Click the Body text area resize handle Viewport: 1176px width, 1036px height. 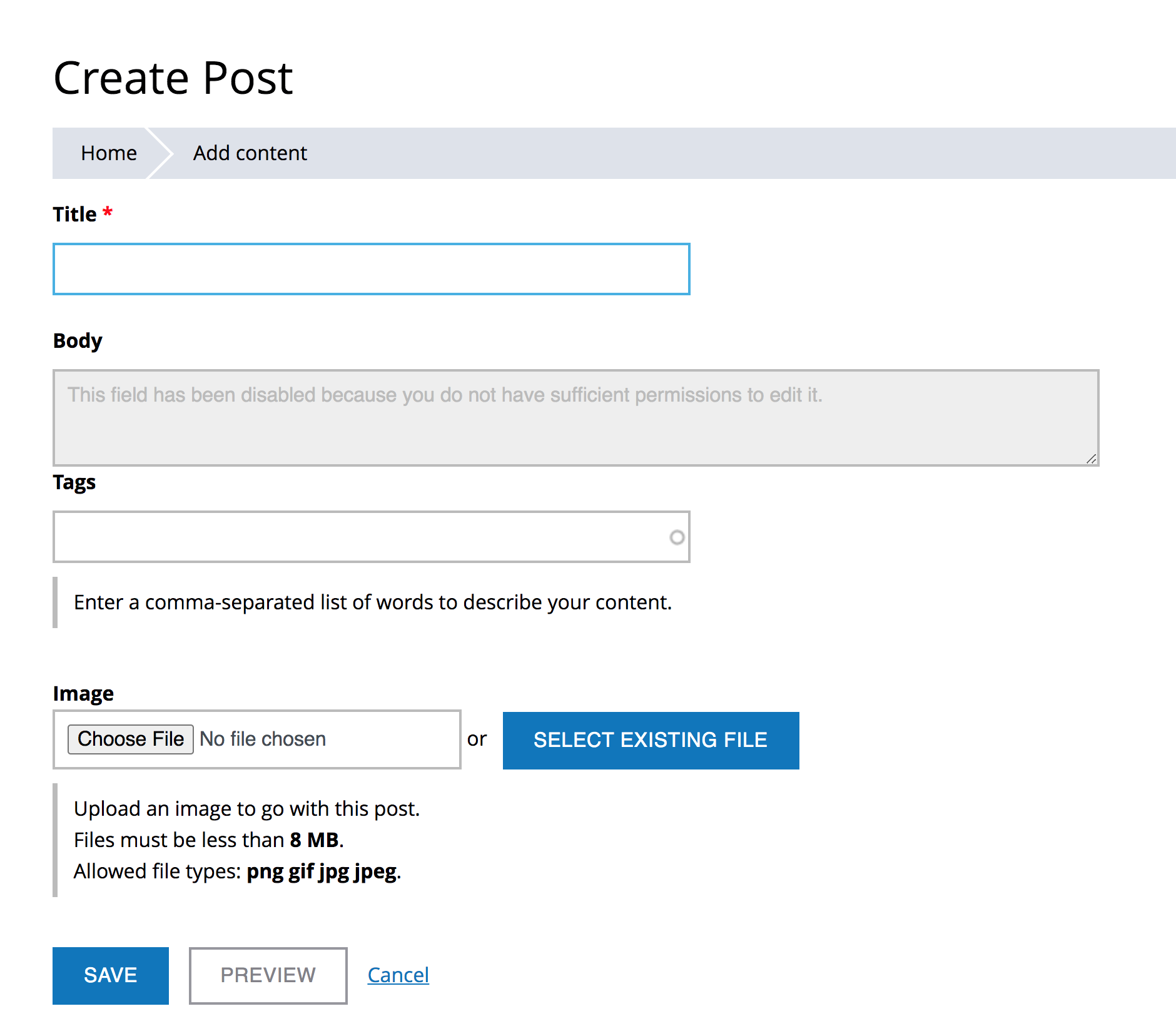point(1091,459)
